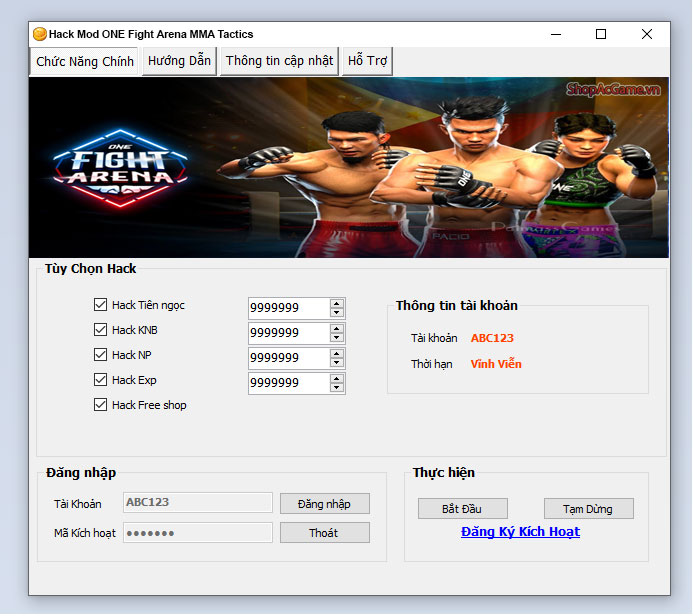Click the gold coin app icon in title bar
The width and height of the screenshot is (693, 616).
click(x=39, y=34)
